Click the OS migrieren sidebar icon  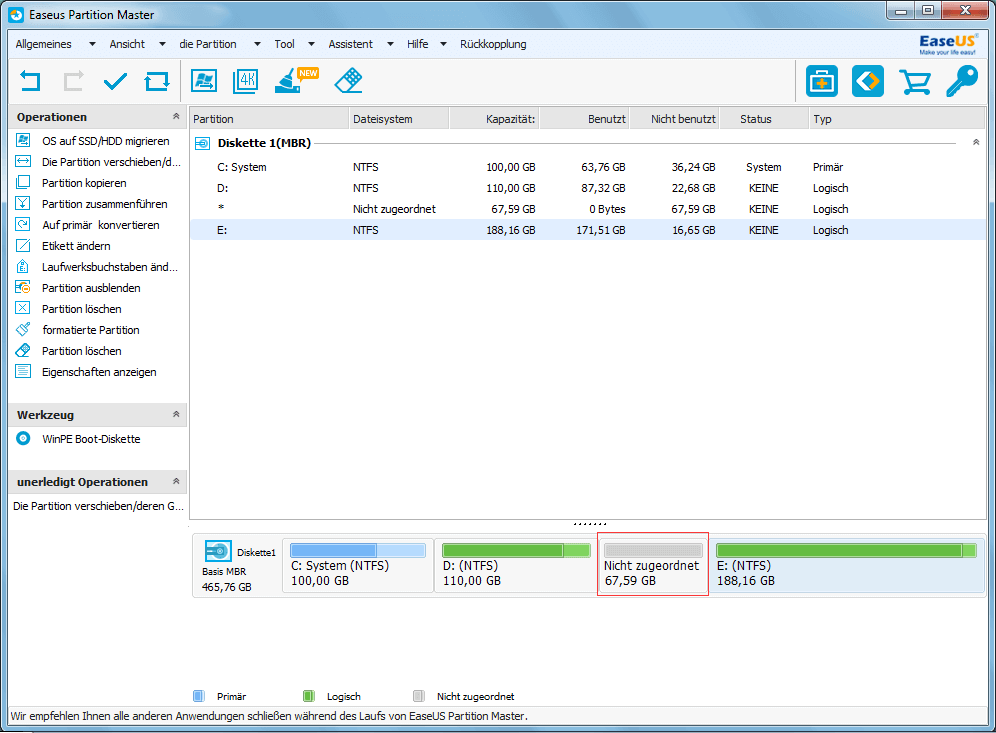[x=23, y=140]
